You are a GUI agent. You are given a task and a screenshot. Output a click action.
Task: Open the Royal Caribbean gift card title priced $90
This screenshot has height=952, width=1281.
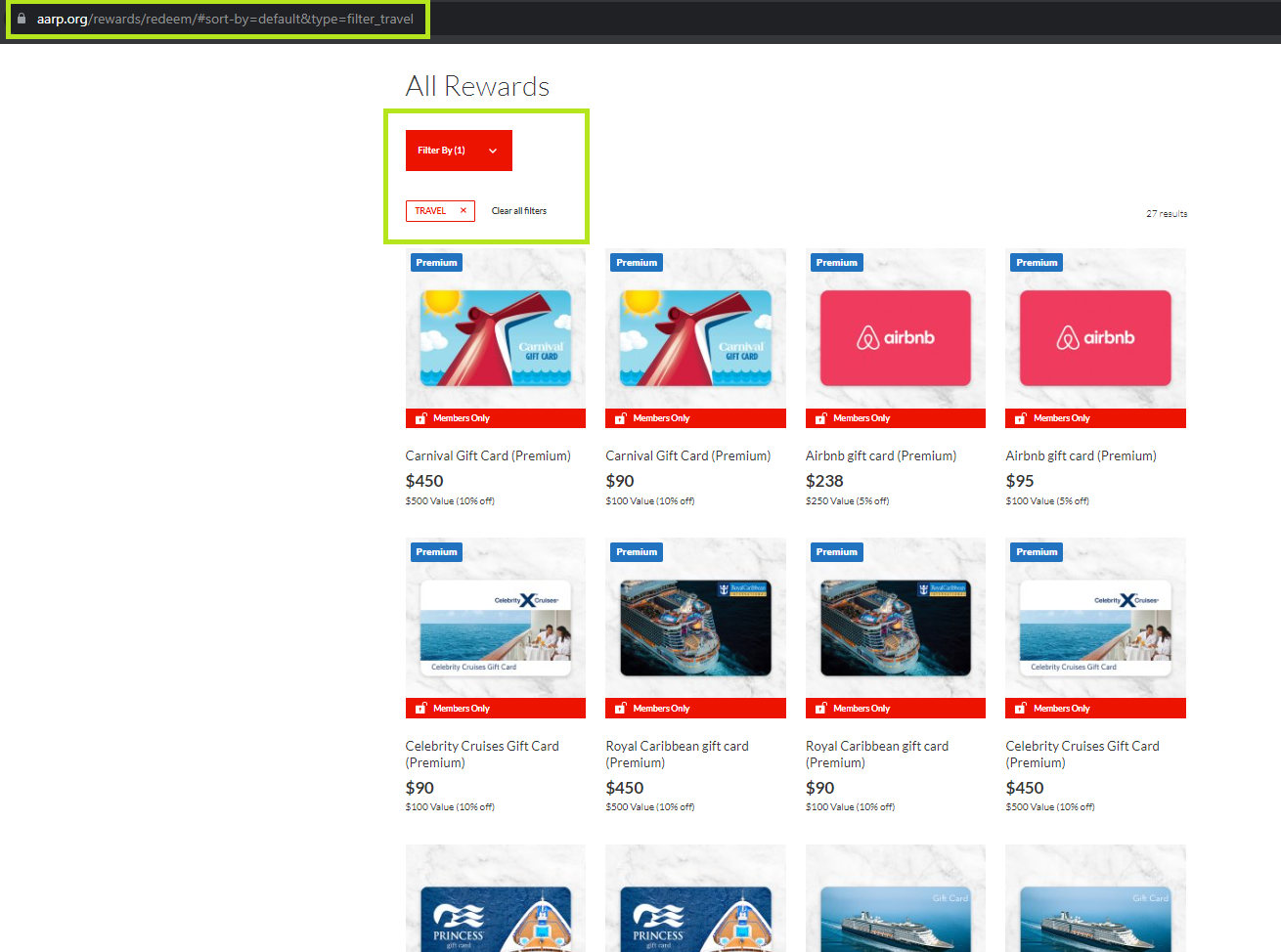click(x=876, y=754)
